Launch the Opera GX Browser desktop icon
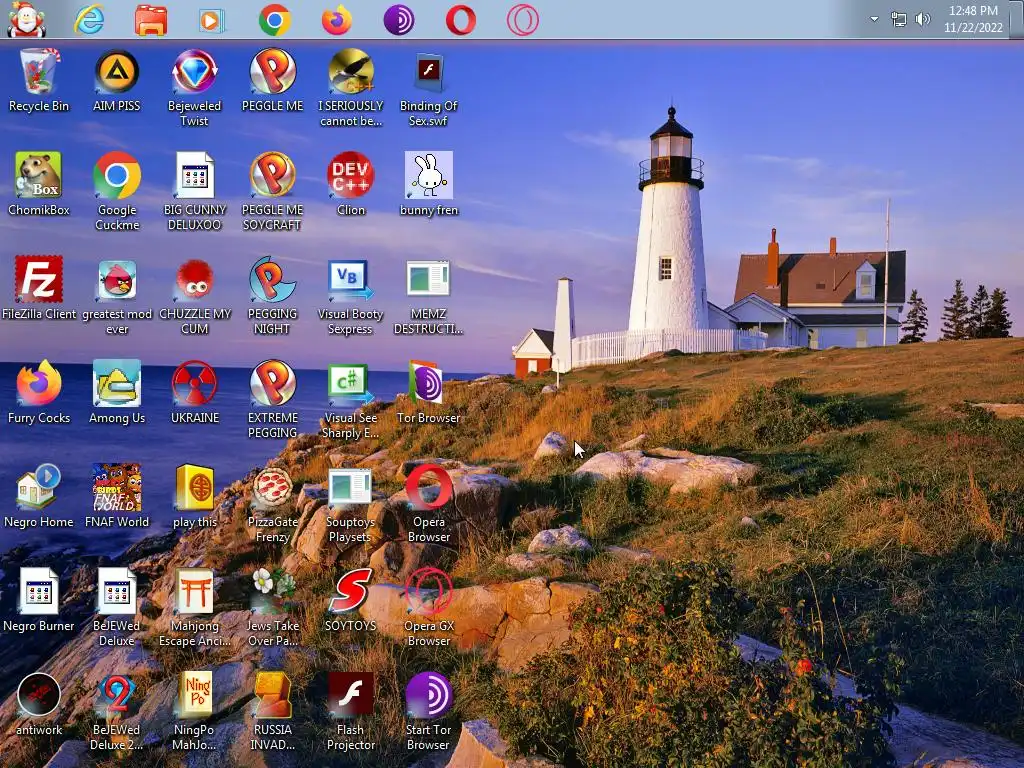The height and width of the screenshot is (768, 1024). pyautogui.click(x=428, y=607)
